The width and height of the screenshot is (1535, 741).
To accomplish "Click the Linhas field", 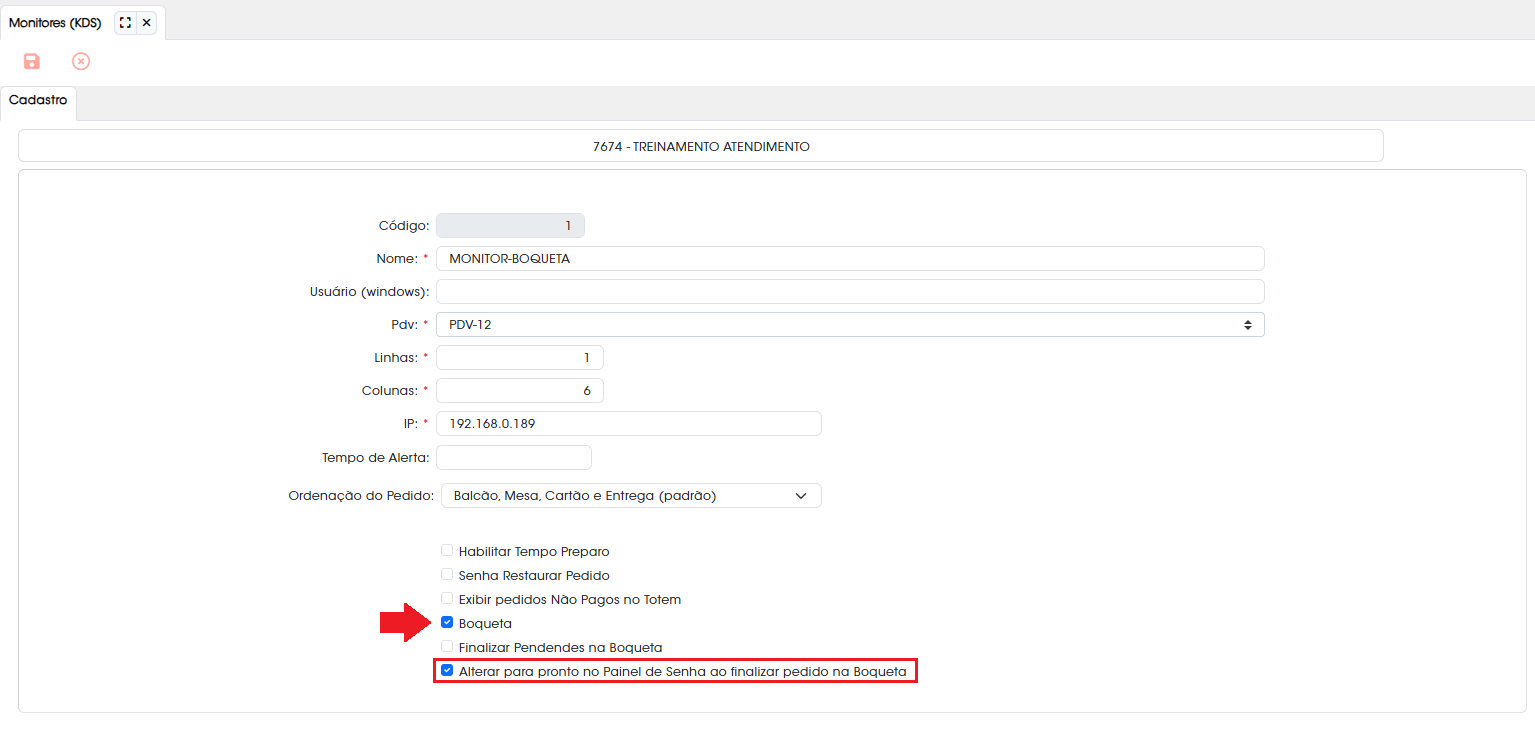I will pos(520,357).
